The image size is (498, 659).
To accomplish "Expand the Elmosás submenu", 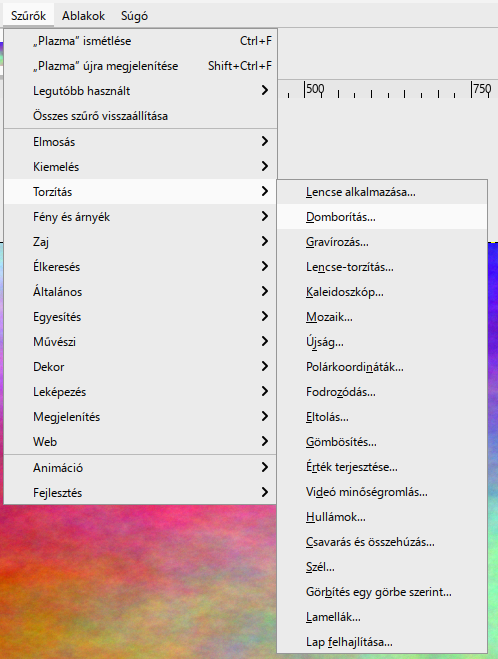I will click(140, 142).
